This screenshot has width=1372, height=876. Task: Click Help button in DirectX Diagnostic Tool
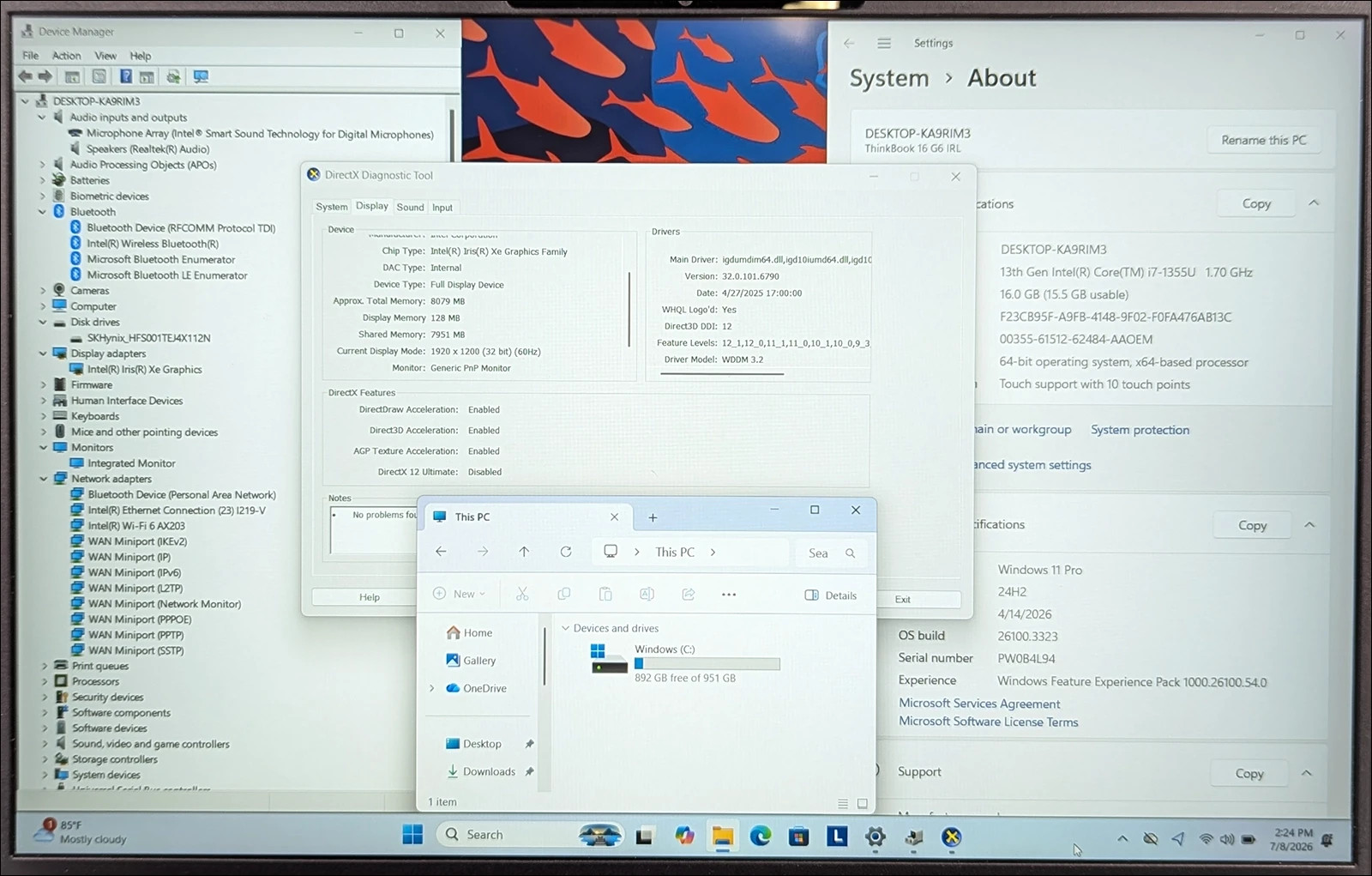point(369,597)
